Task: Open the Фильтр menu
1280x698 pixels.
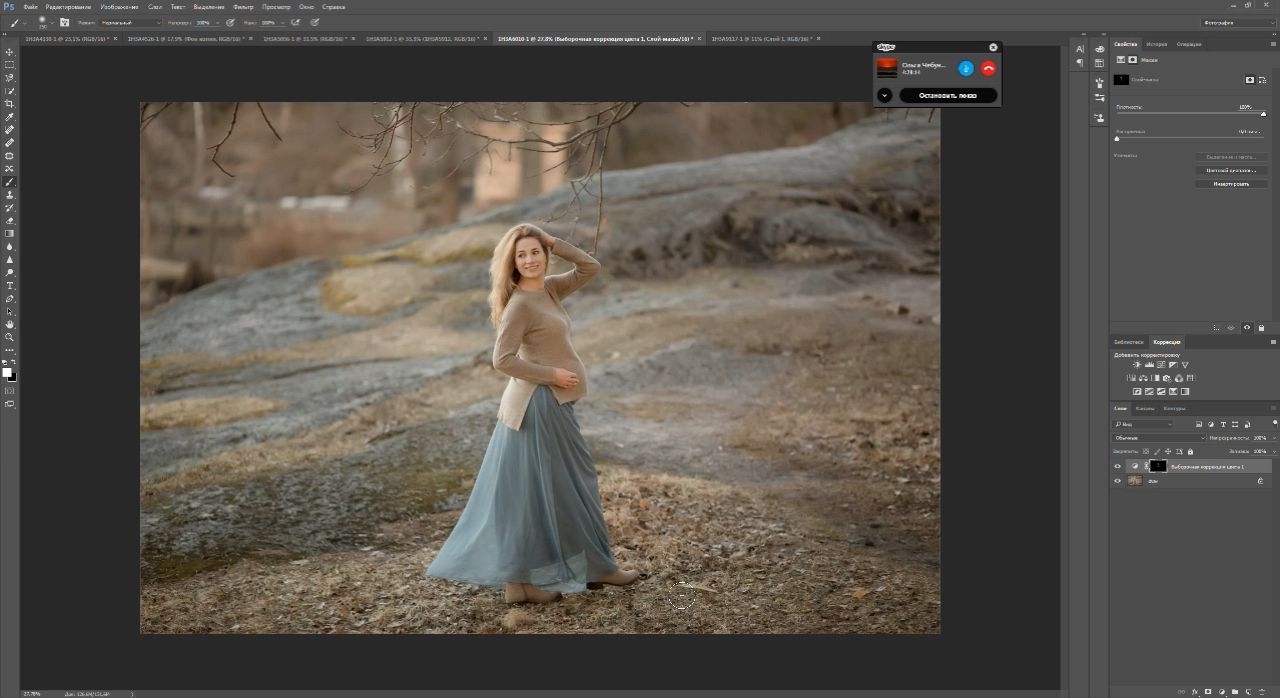Action: pyautogui.click(x=243, y=7)
